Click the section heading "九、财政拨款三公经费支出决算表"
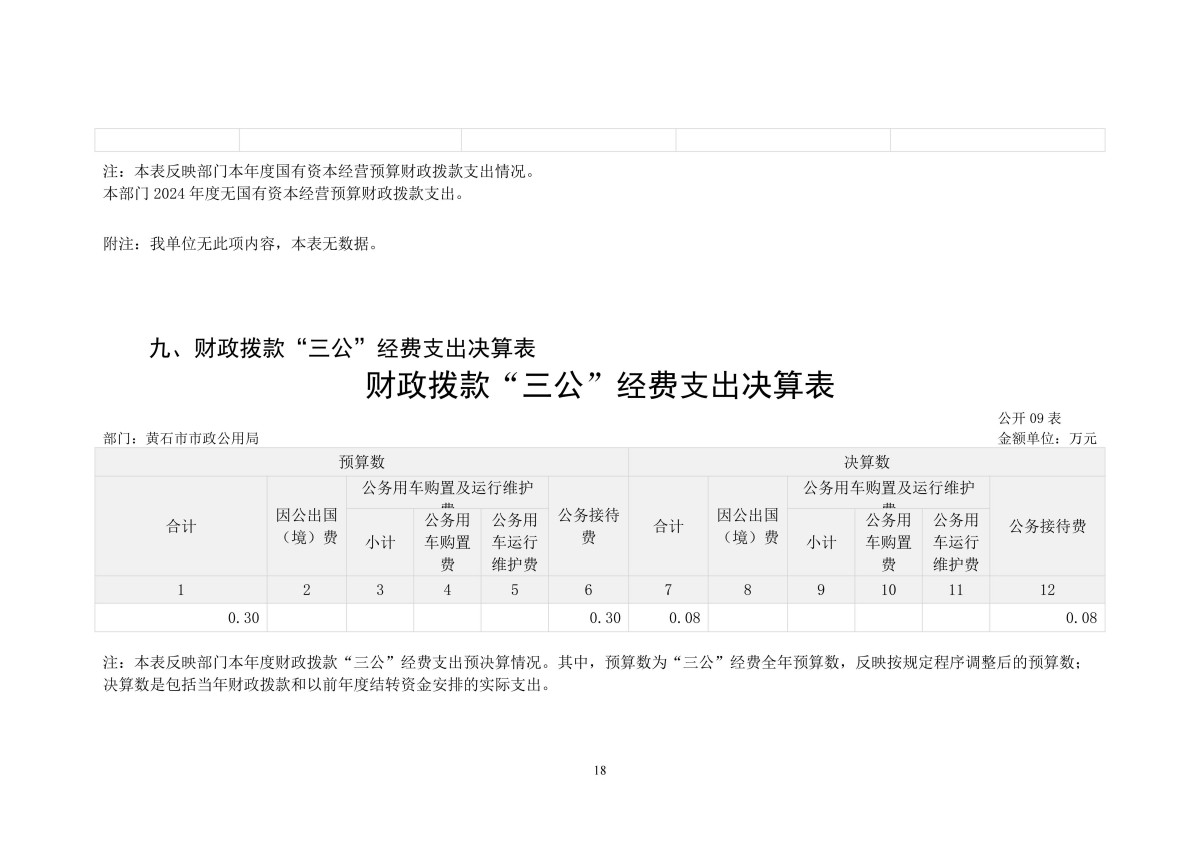1200x848 pixels. (x=342, y=348)
